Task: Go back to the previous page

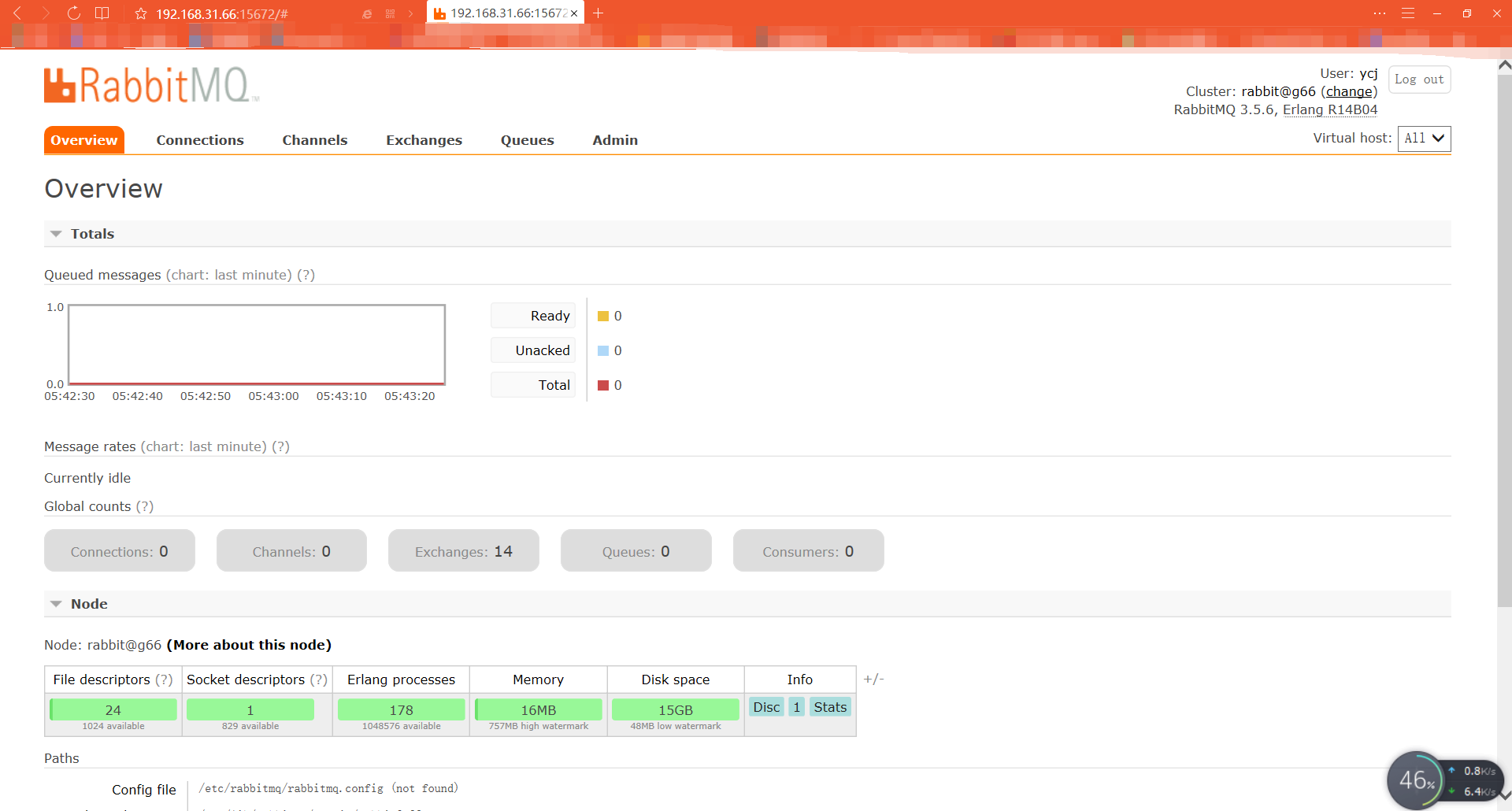Action: tap(17, 13)
